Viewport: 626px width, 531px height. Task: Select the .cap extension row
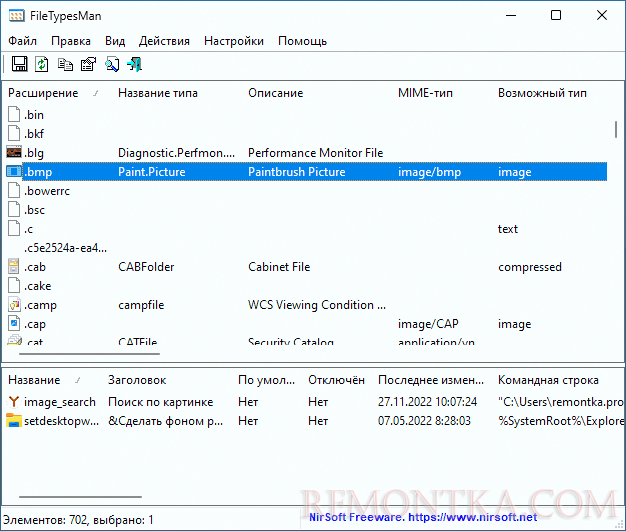point(307,324)
